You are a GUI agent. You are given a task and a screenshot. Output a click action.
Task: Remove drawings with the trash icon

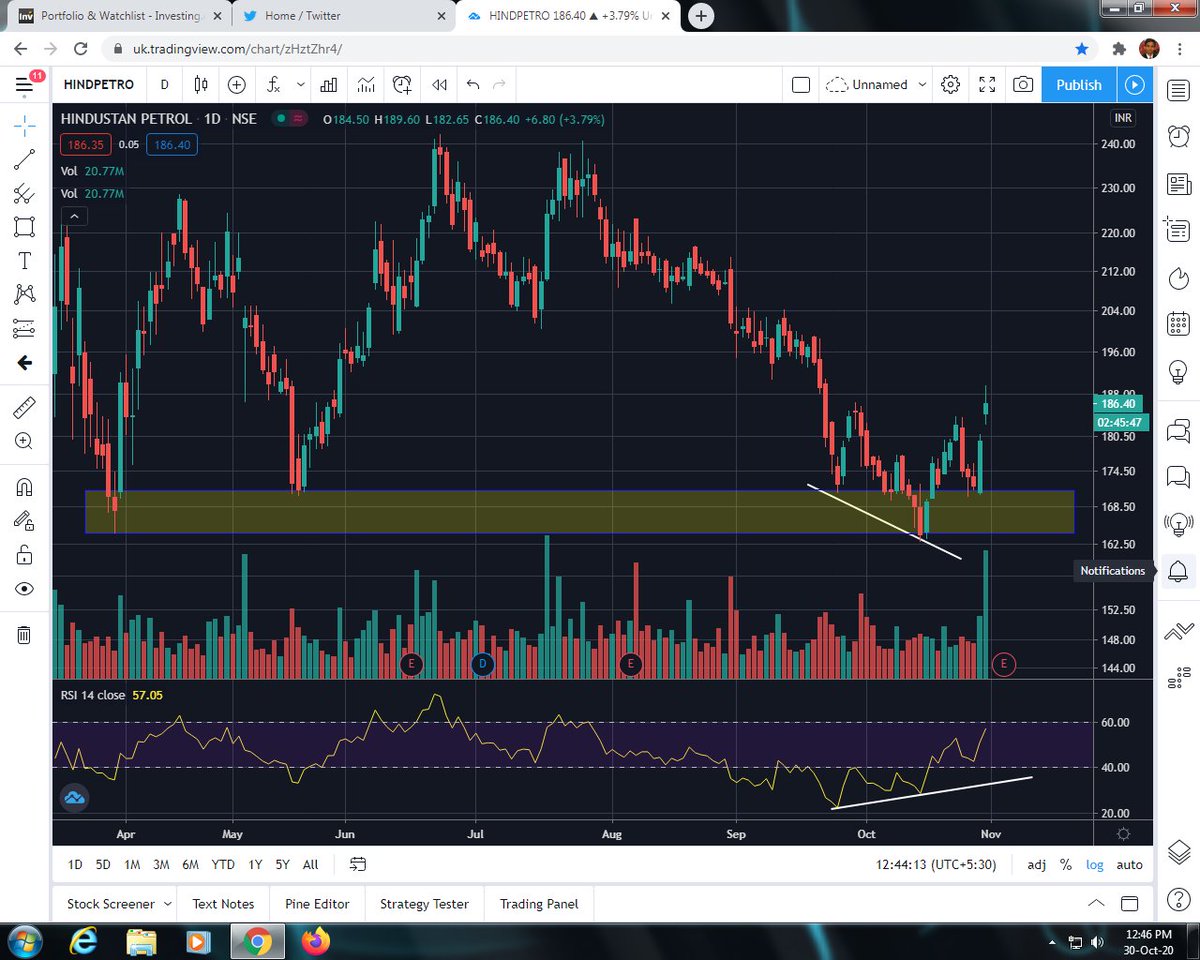(x=25, y=634)
